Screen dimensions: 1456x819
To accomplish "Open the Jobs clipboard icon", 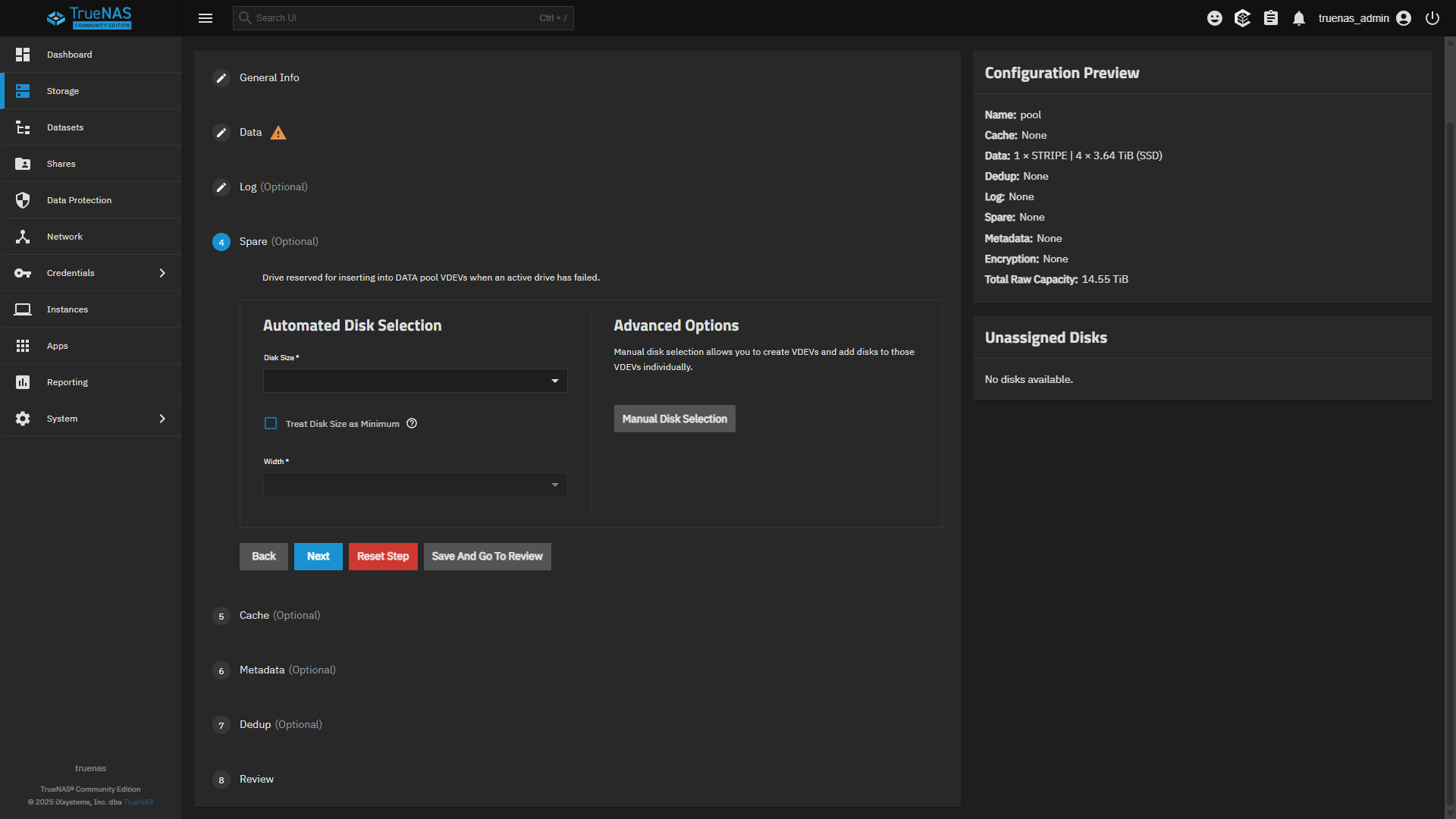I will (x=1271, y=18).
